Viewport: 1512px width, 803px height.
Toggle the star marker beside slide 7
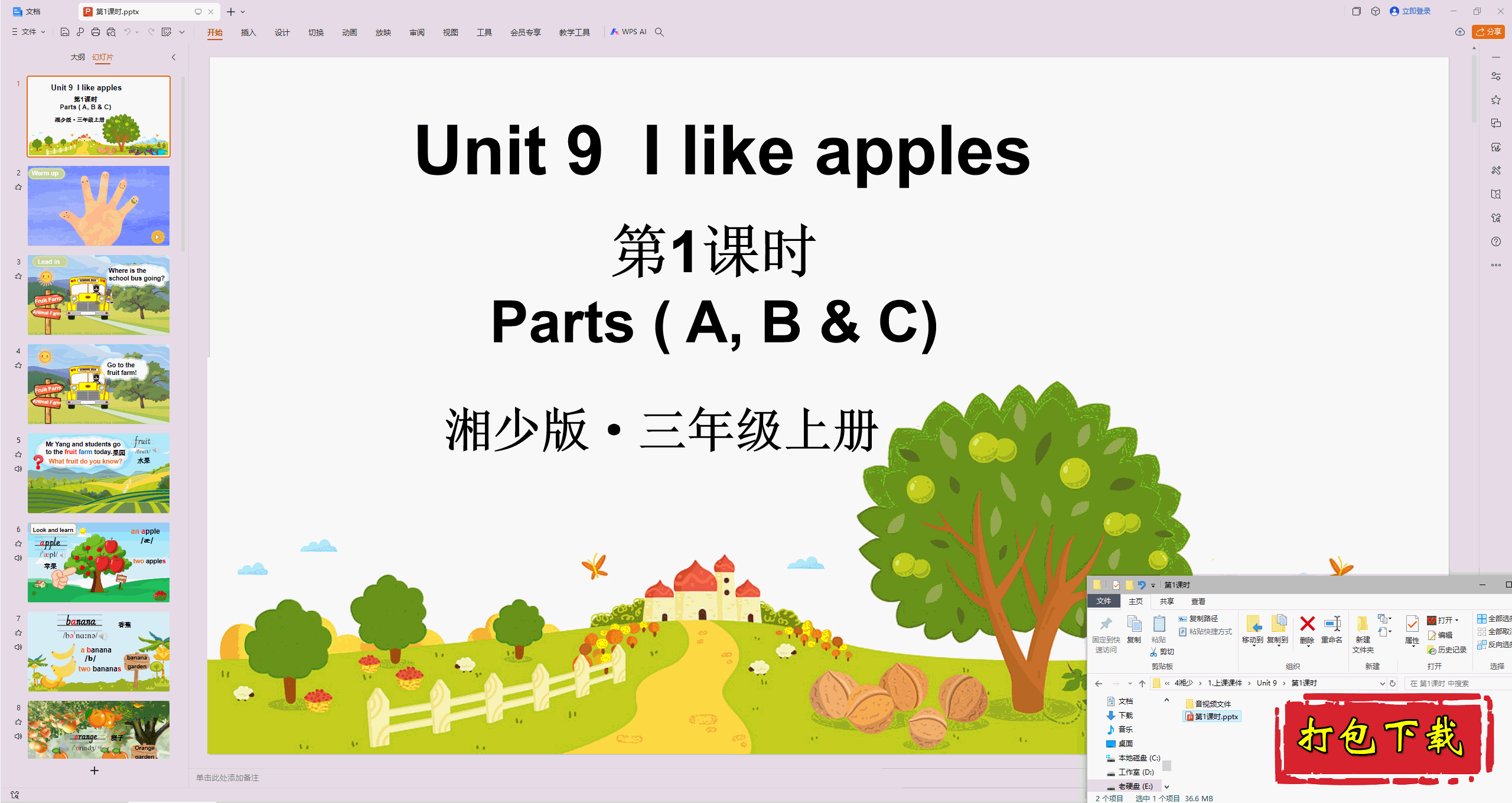(18, 633)
